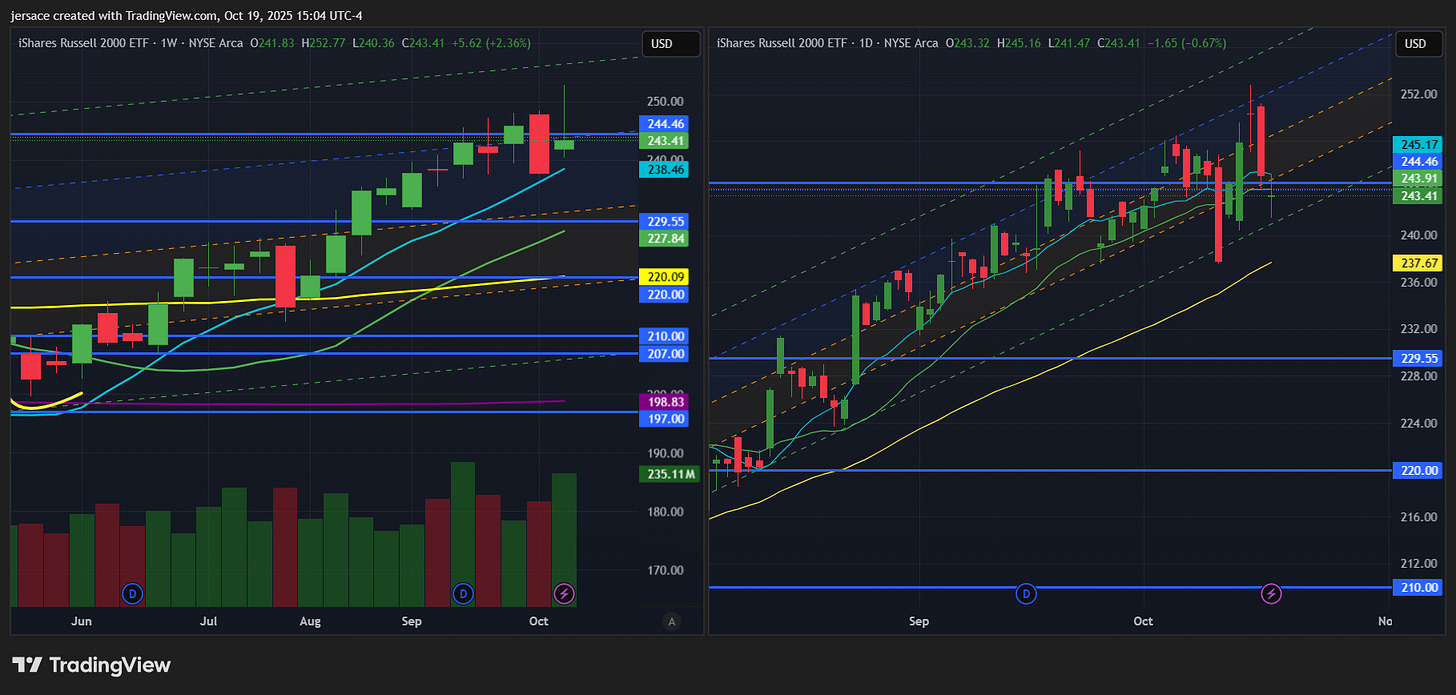Click the 244.46 level label on daily chart
Image resolution: width=1456 pixels, height=695 pixels.
pos(1420,161)
